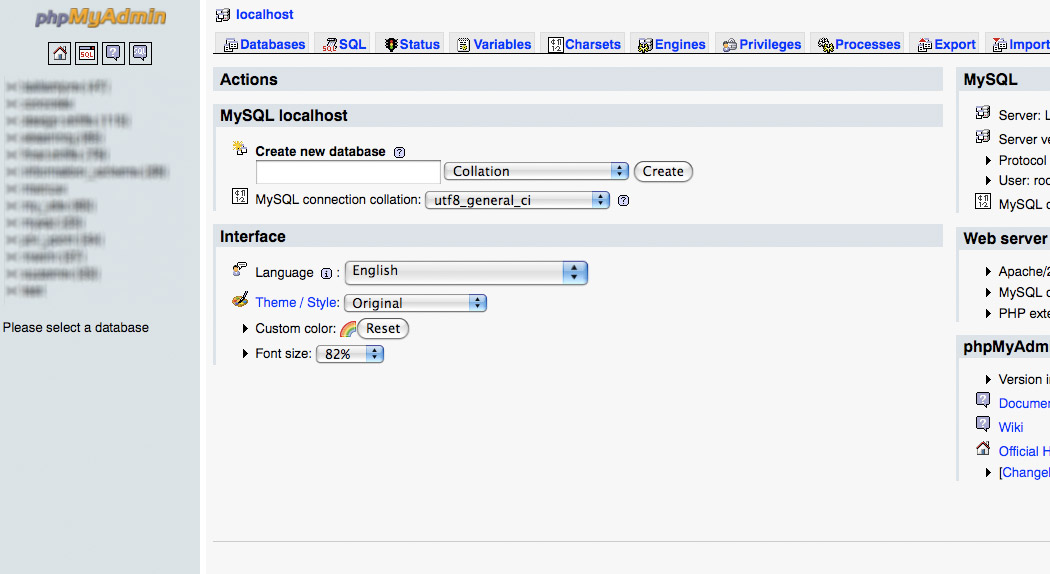Click the server icon beside localhost
Viewport: 1050px width, 574px height.
pyautogui.click(x=223, y=15)
